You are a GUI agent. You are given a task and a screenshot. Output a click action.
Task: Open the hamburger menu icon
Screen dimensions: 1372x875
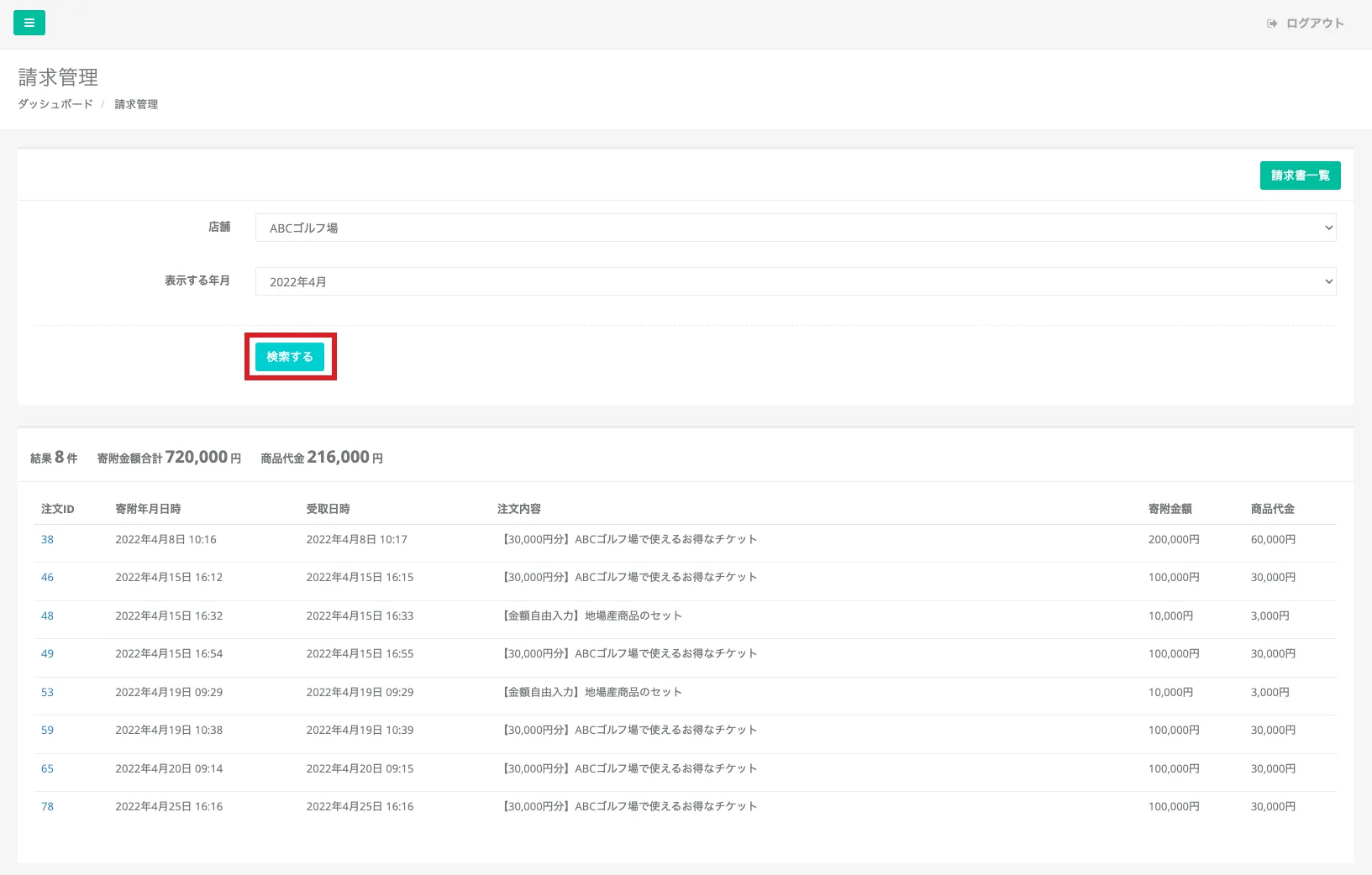click(x=29, y=24)
